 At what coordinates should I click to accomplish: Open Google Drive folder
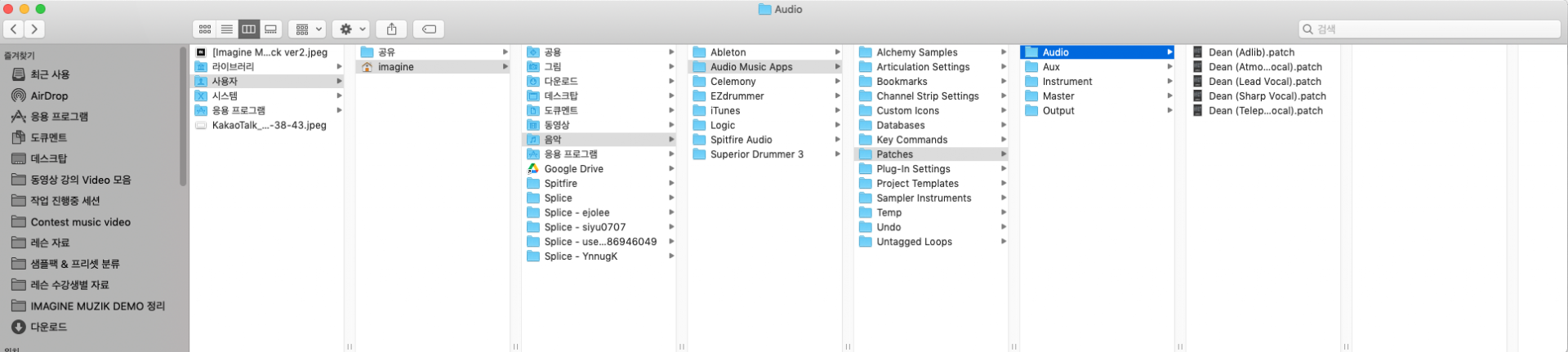573,169
